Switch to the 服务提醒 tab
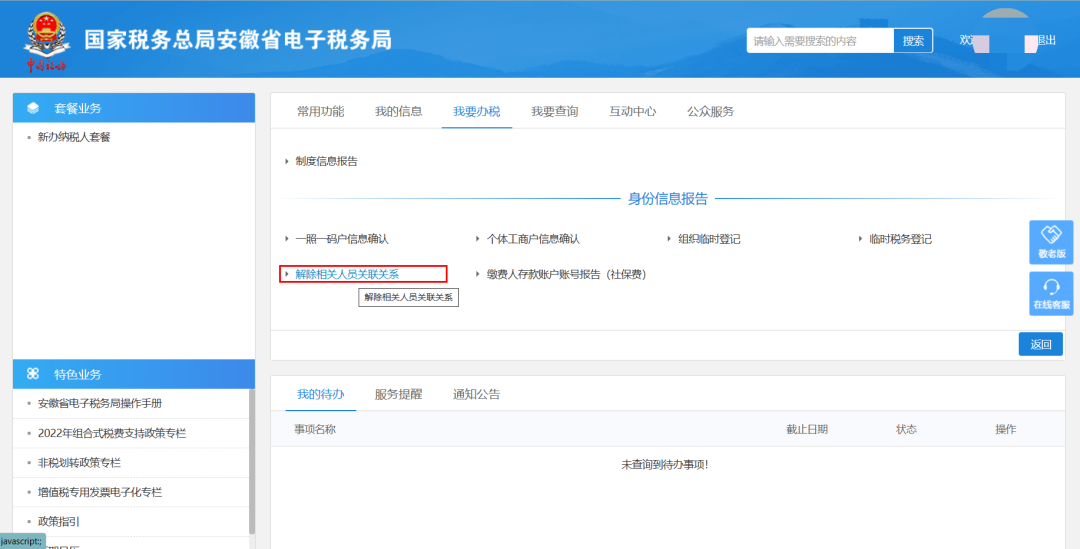Screen dimensions: 1080x549 [398, 394]
